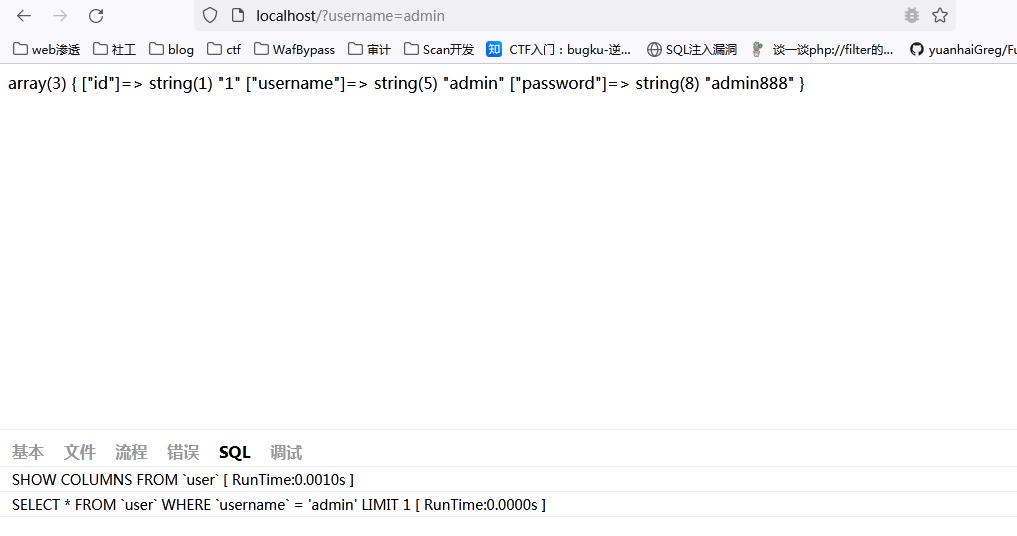Image resolution: width=1017 pixels, height=536 pixels.
Task: Open the ctf bookmarks folder
Action: pos(224,49)
